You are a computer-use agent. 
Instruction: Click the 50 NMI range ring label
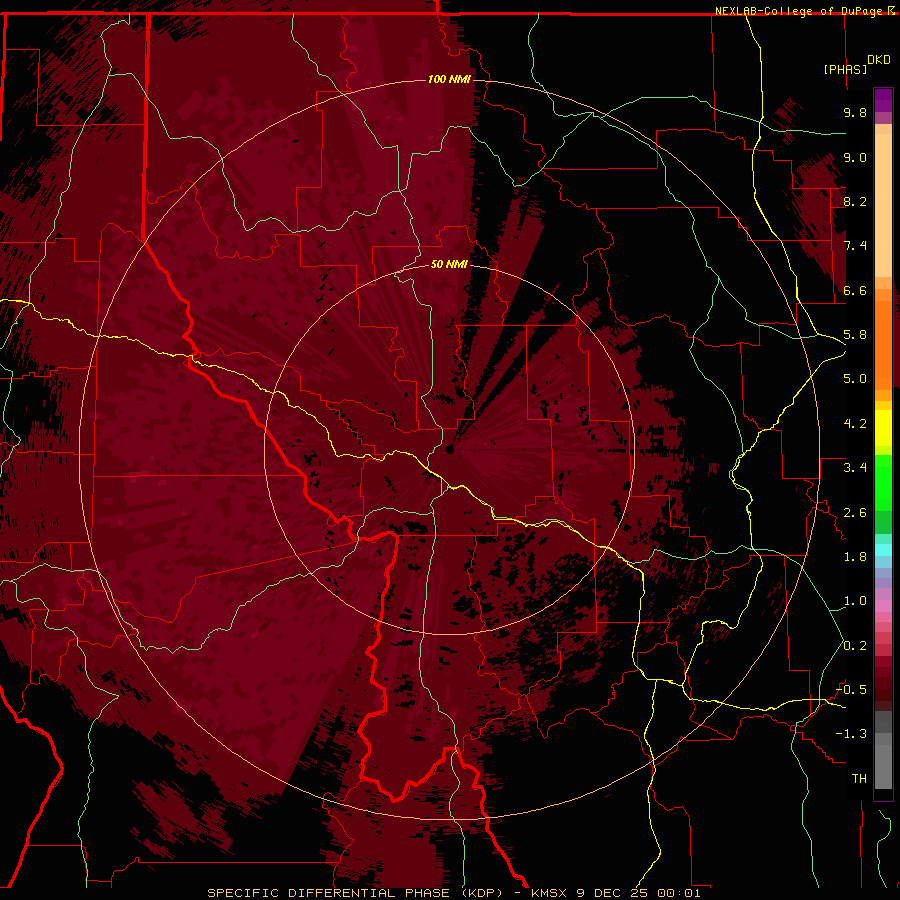449,264
